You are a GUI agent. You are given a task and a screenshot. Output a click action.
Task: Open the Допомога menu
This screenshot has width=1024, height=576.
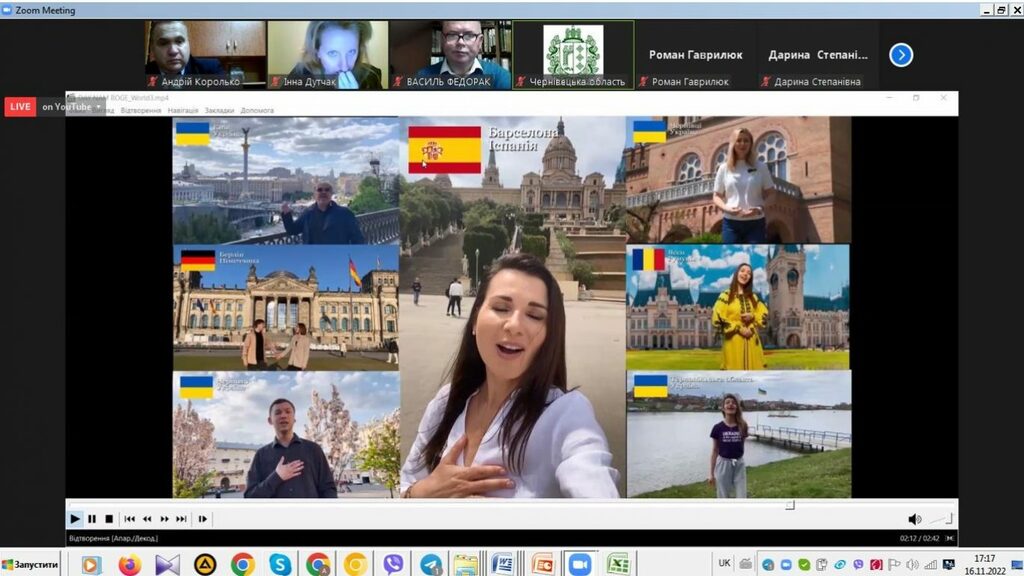click(257, 110)
